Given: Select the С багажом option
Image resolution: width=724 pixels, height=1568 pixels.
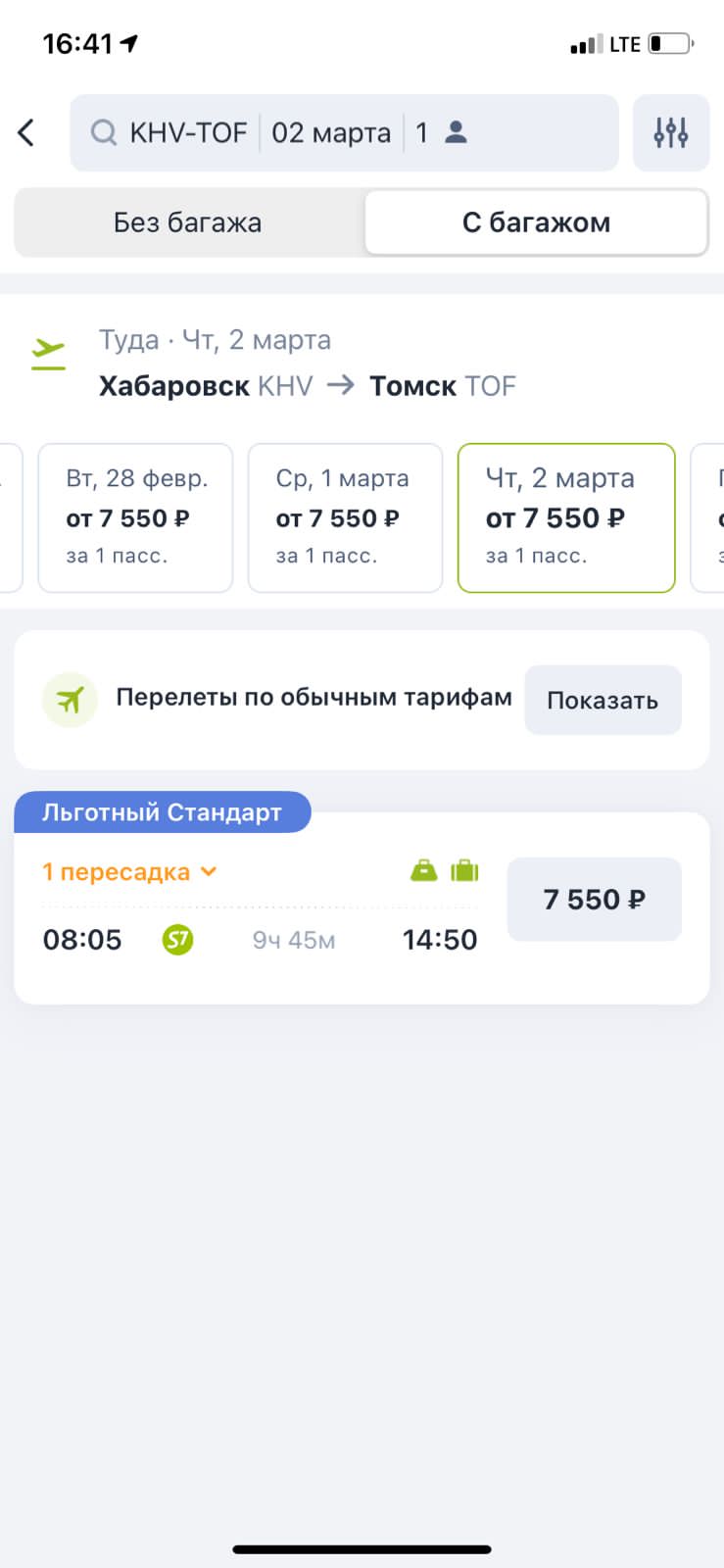Looking at the screenshot, I should tap(536, 222).
